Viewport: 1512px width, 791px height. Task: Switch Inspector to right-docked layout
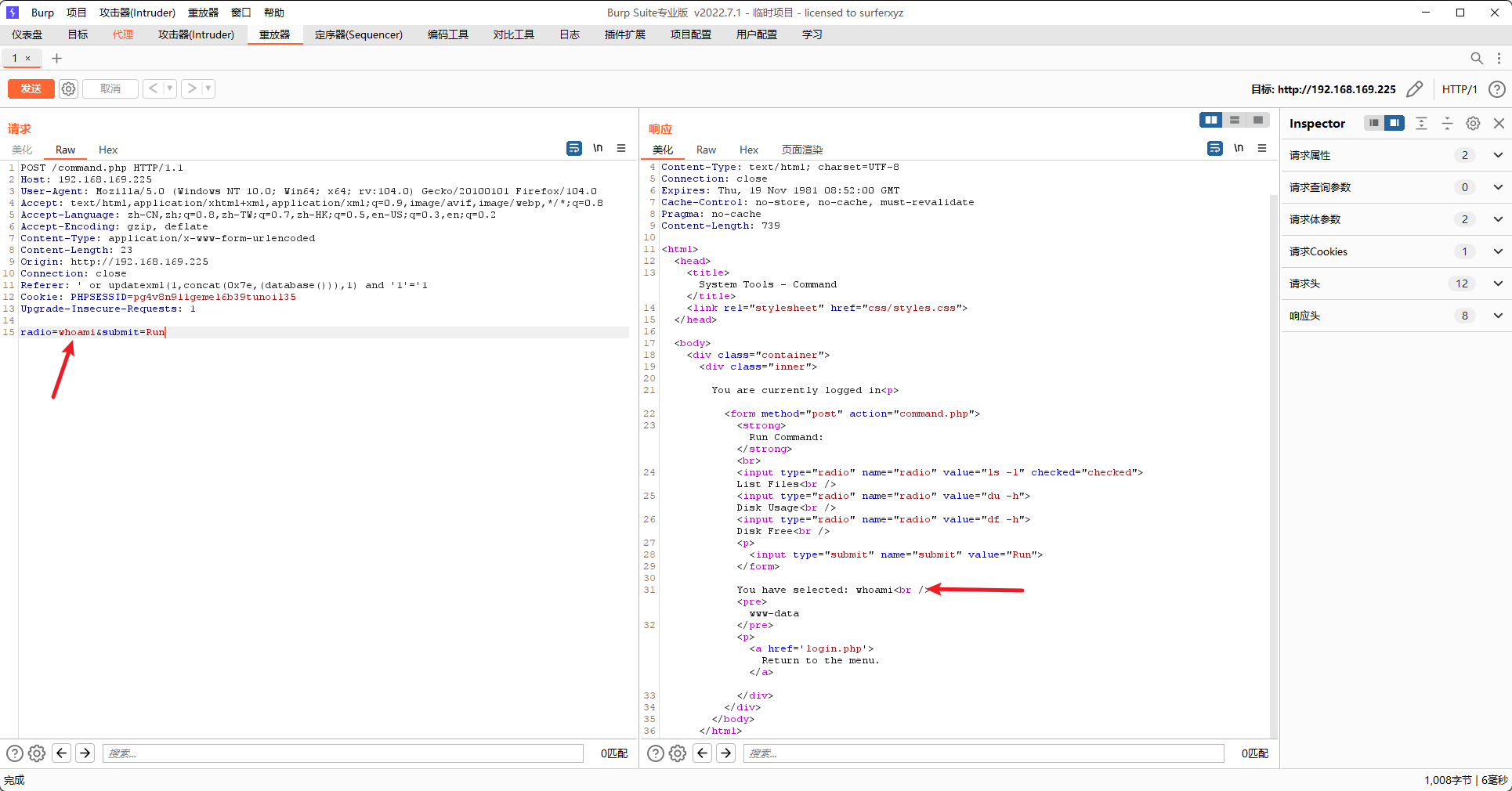1394,123
